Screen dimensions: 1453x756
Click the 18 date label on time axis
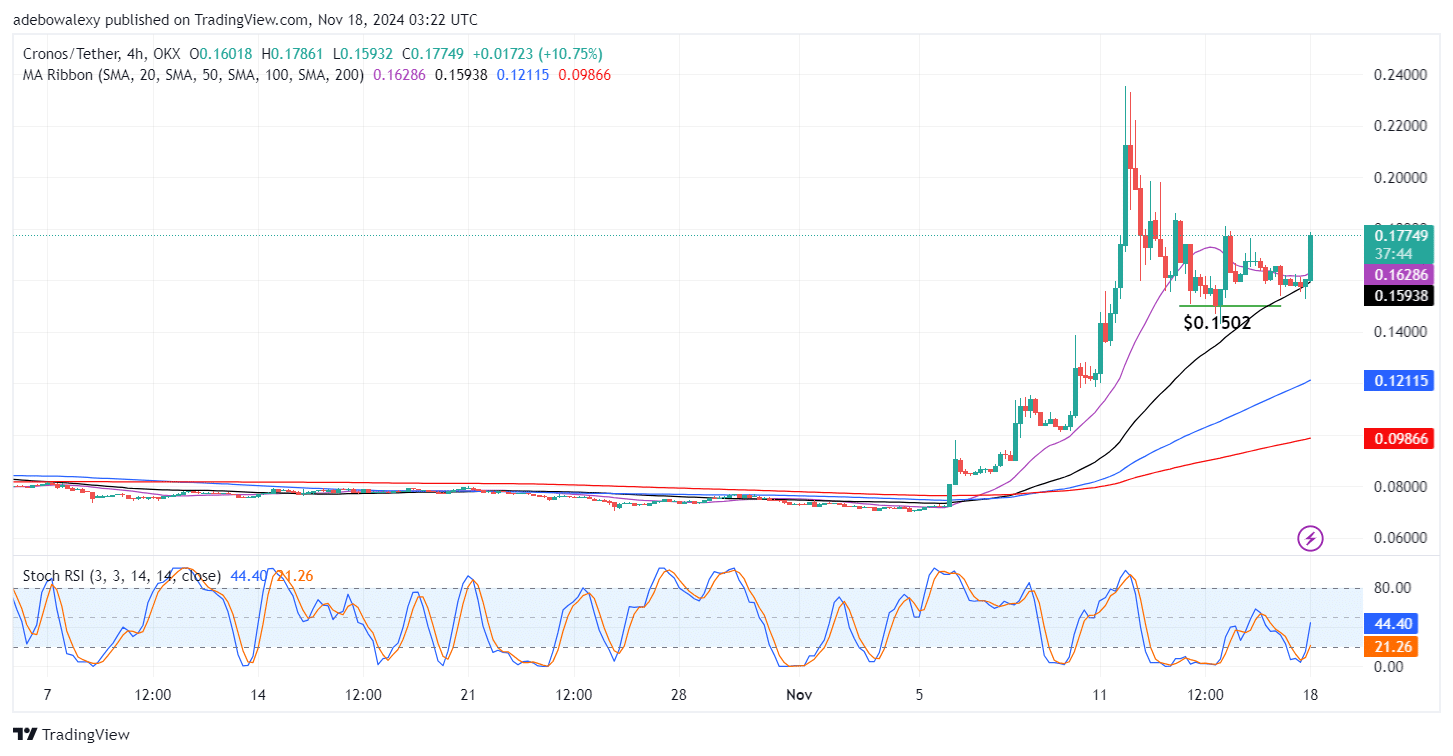click(1311, 695)
